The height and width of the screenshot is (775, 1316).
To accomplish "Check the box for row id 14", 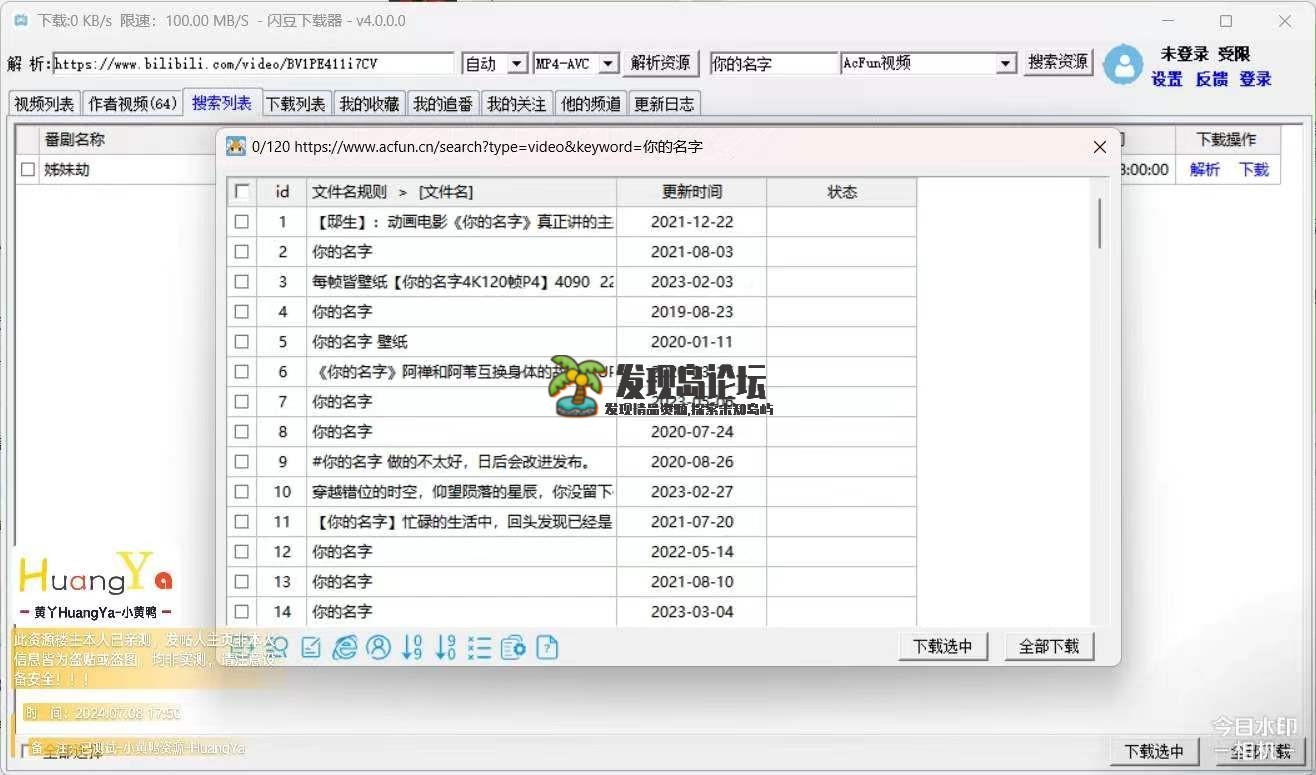I will [x=242, y=612].
